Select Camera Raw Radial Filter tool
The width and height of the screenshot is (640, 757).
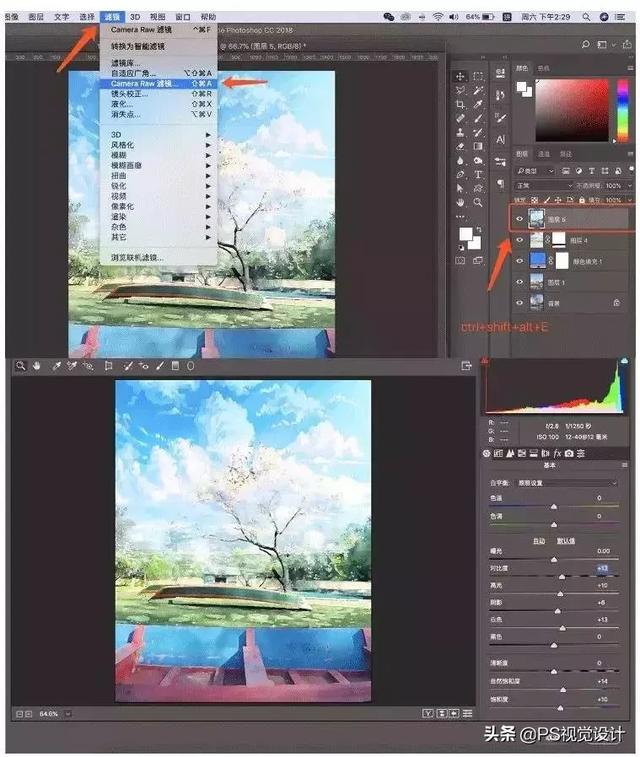[x=191, y=366]
